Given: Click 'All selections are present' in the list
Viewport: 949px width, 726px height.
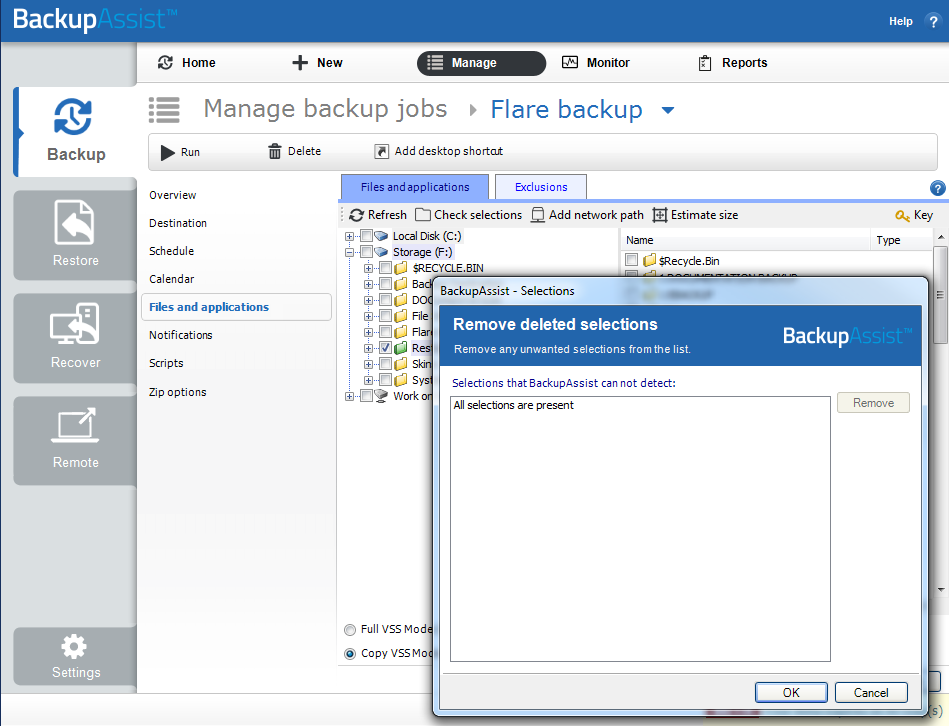Looking at the screenshot, I should point(513,405).
